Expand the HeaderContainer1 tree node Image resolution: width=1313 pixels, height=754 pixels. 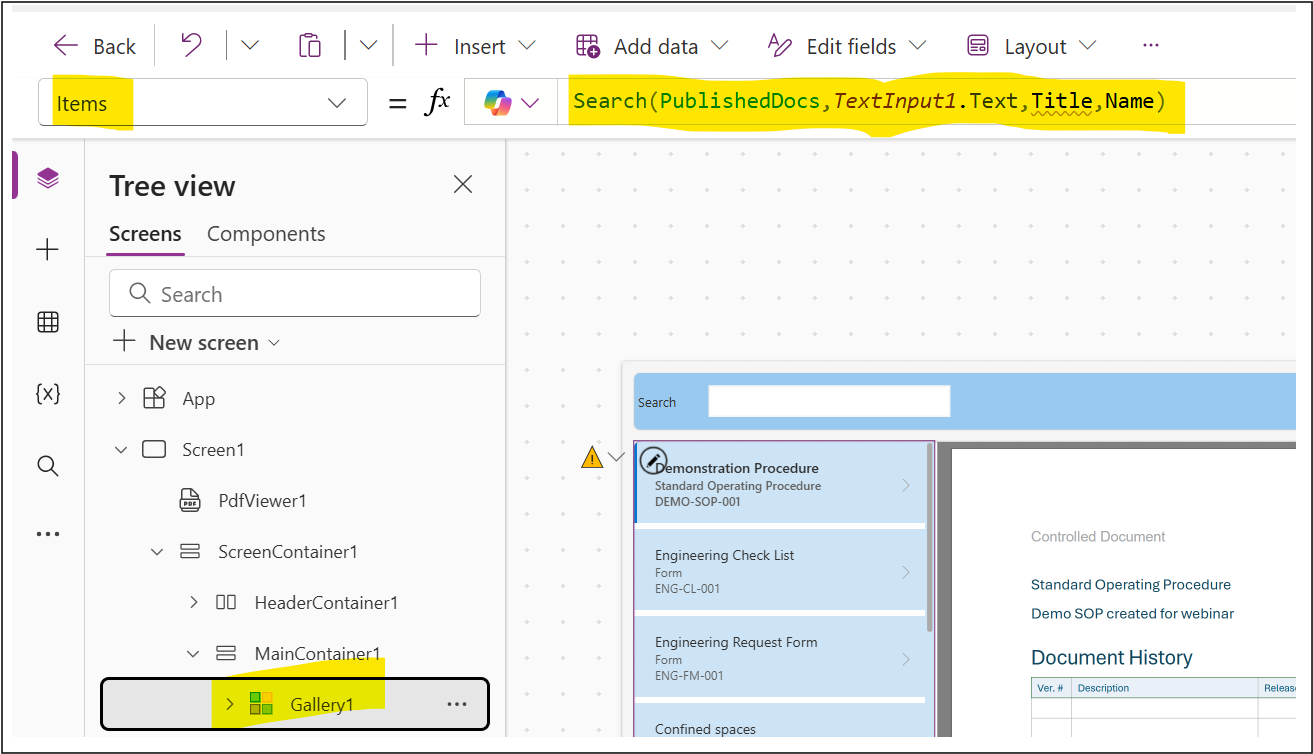coord(194,603)
